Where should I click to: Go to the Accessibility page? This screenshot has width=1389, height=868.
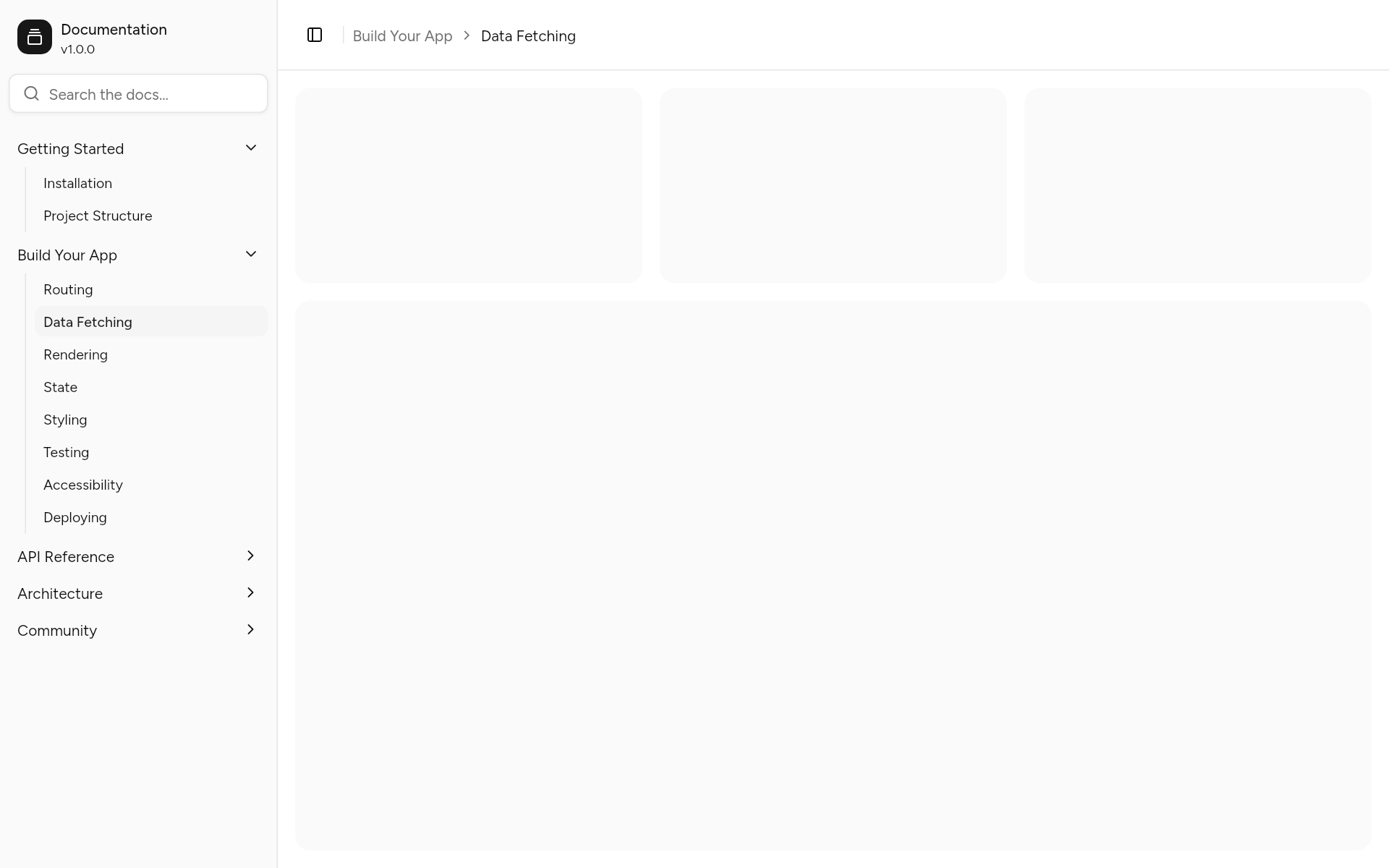[x=151, y=485]
